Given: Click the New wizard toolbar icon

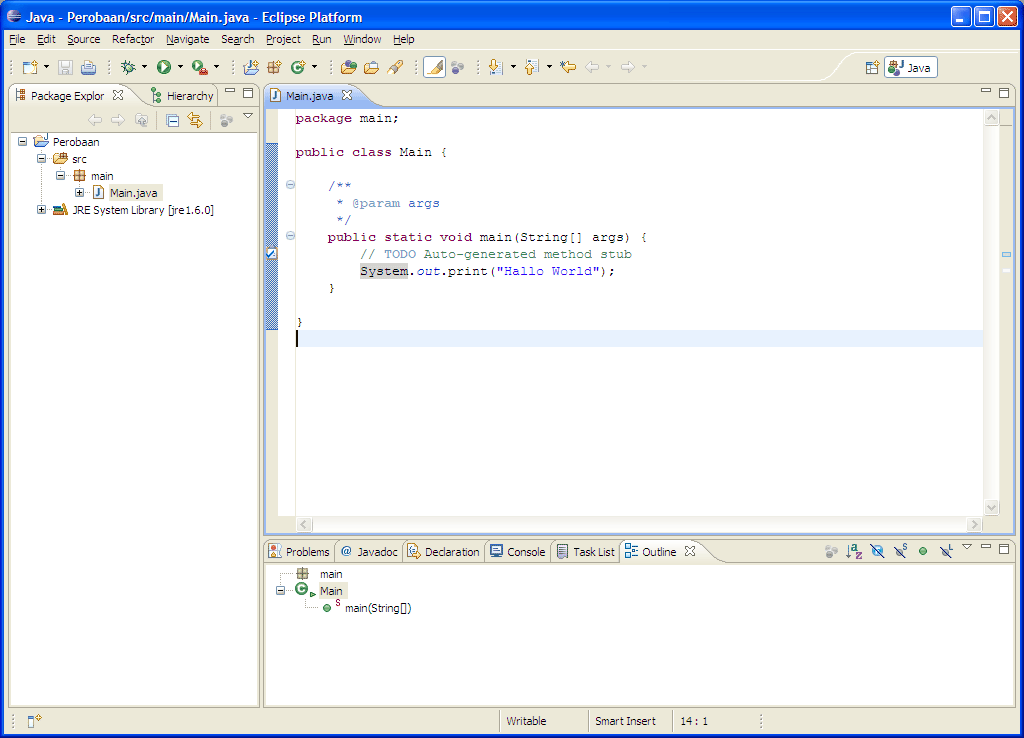Looking at the screenshot, I should click(x=30, y=67).
